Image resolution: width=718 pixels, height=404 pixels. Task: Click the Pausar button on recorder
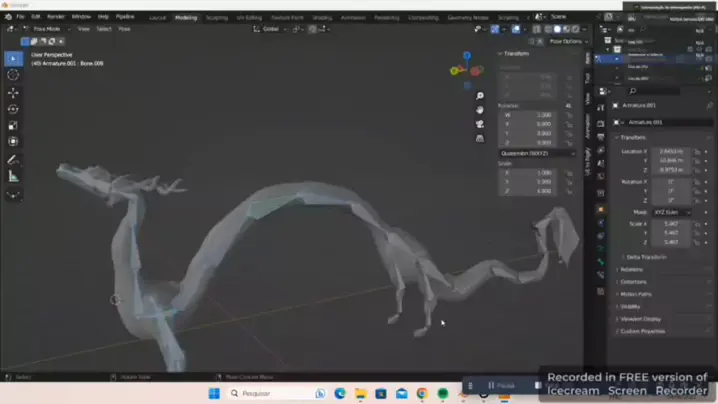[x=501, y=386]
